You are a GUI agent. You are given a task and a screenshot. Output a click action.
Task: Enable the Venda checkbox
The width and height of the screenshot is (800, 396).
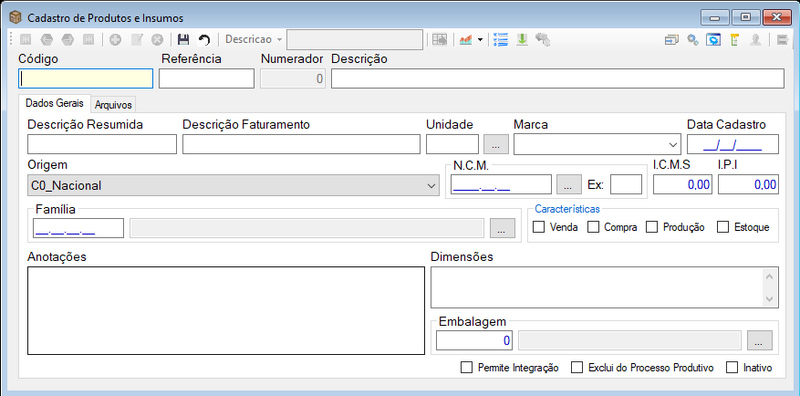click(539, 227)
